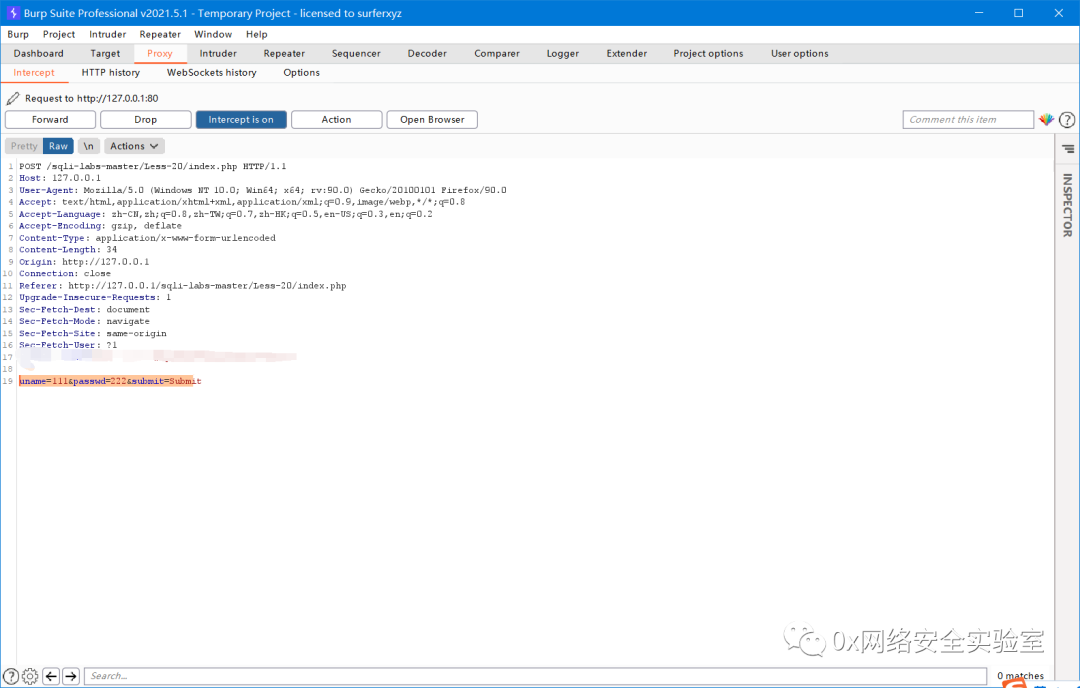
Task: Click the Content-Length: 34 line
Action: pos(68,250)
